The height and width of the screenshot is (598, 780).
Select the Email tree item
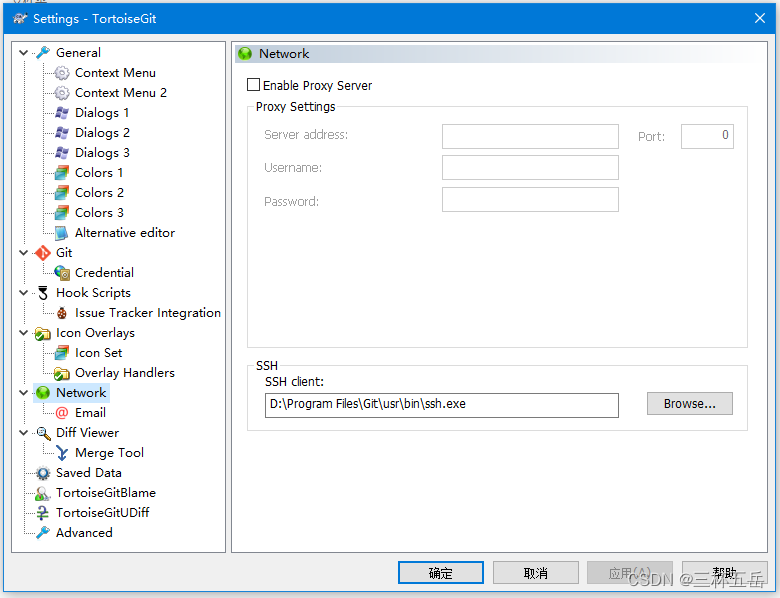tap(90, 412)
